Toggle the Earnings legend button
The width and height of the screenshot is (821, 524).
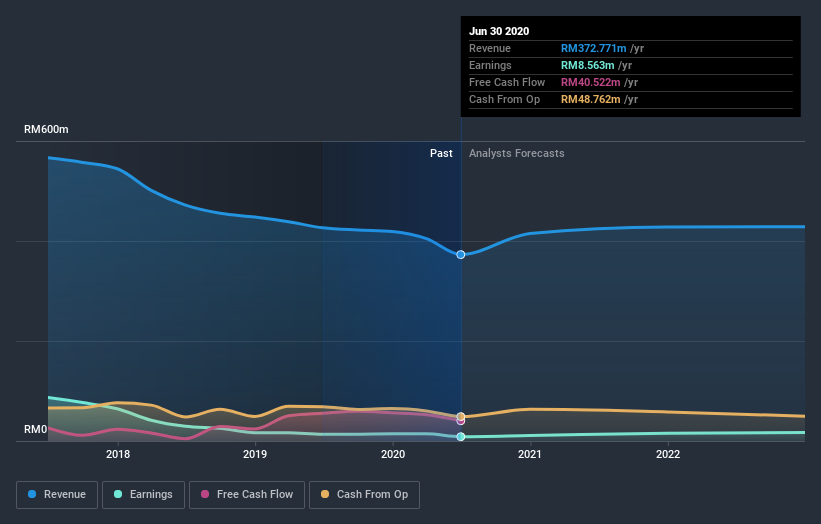143,495
